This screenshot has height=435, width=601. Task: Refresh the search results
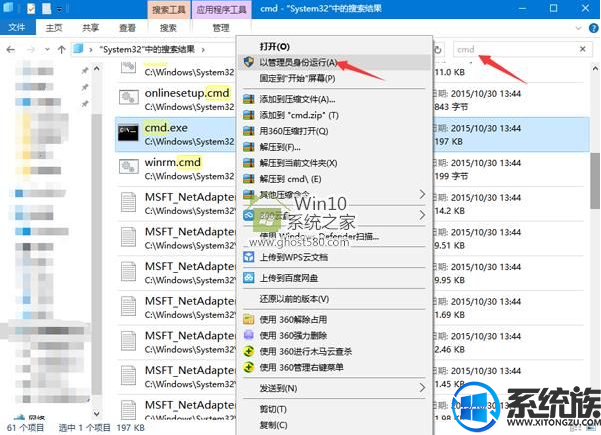point(438,49)
